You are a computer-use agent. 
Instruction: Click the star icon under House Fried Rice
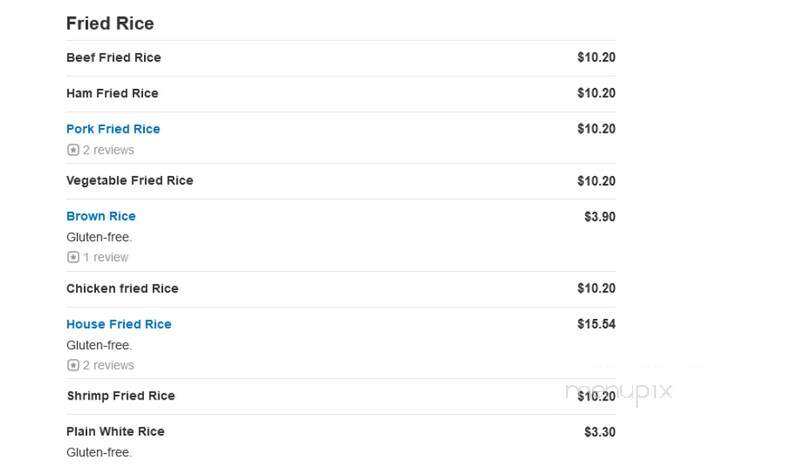(x=73, y=365)
